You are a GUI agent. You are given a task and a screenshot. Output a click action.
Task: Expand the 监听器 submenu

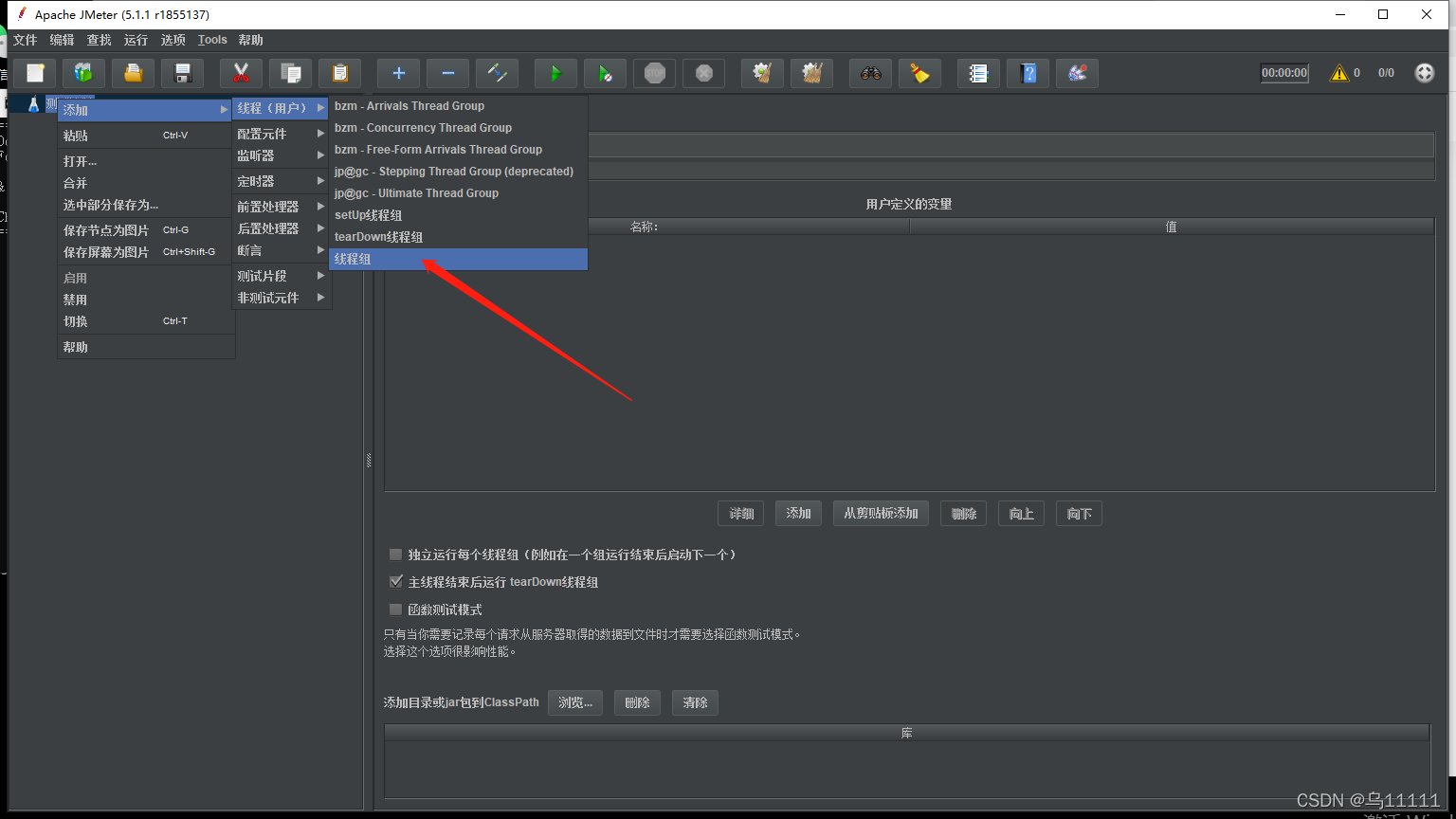tap(281, 155)
